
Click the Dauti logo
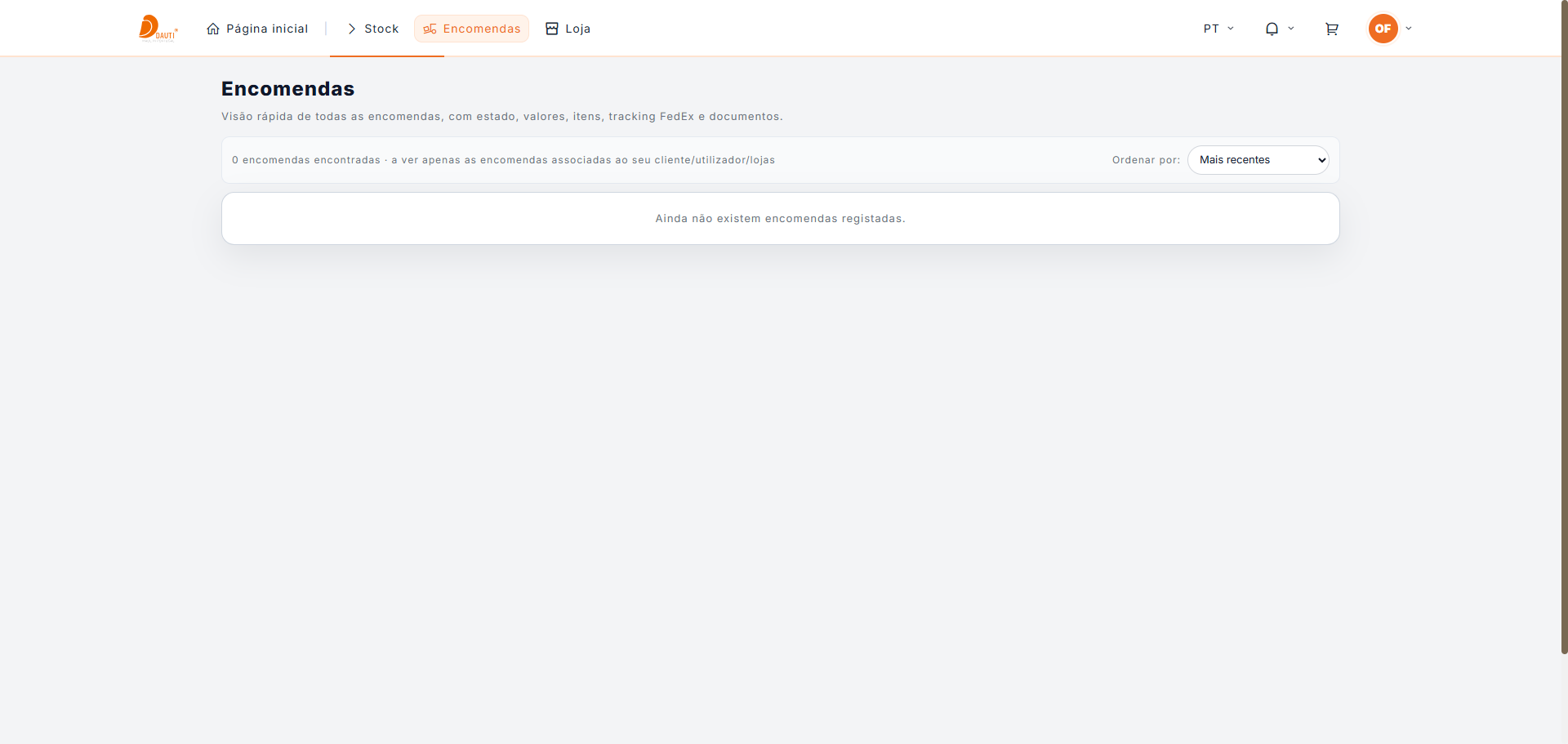[158, 28]
